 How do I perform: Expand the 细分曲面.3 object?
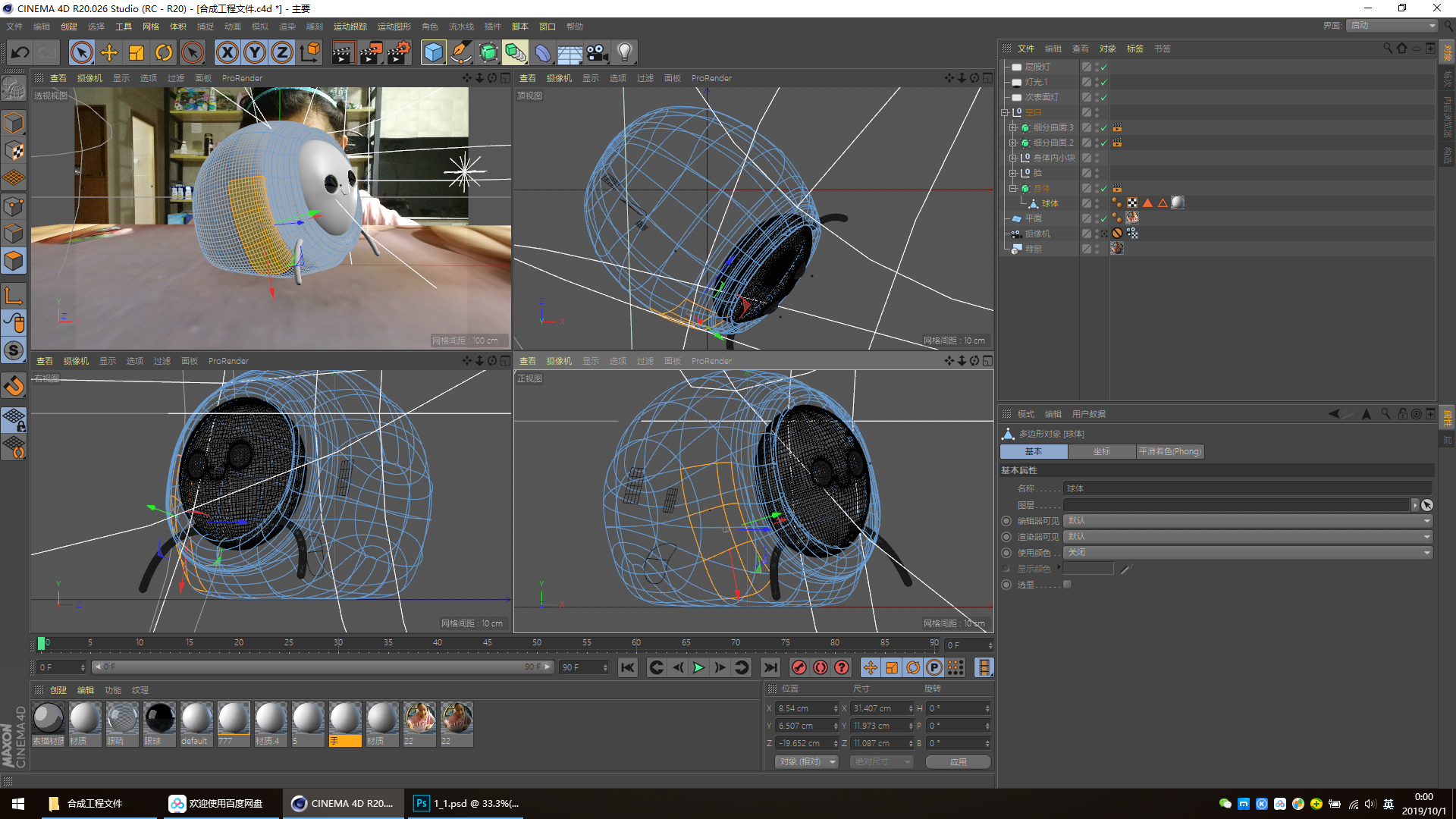(x=1012, y=127)
